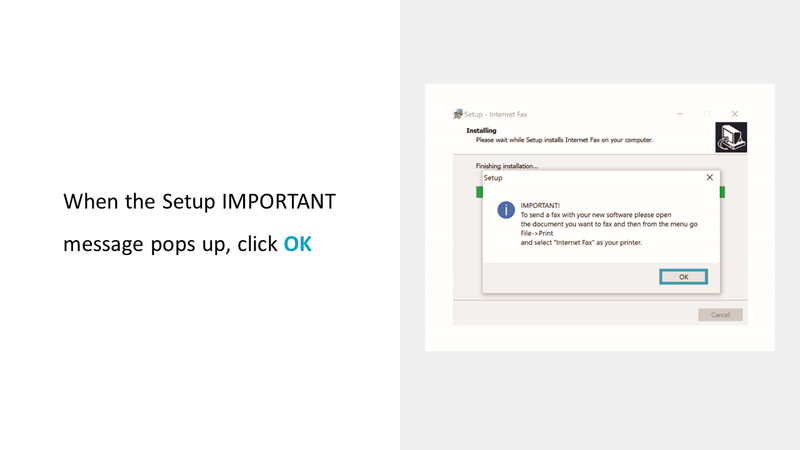Click the "Finishing installation..." status text
This screenshot has width=800, height=450.
click(507, 166)
